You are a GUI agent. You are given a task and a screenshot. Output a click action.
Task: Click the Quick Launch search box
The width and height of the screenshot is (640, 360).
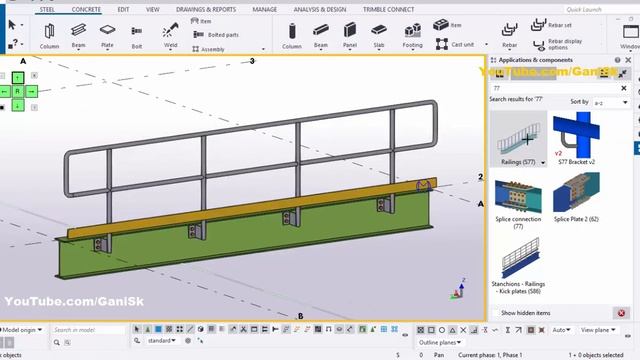click(601, 9)
